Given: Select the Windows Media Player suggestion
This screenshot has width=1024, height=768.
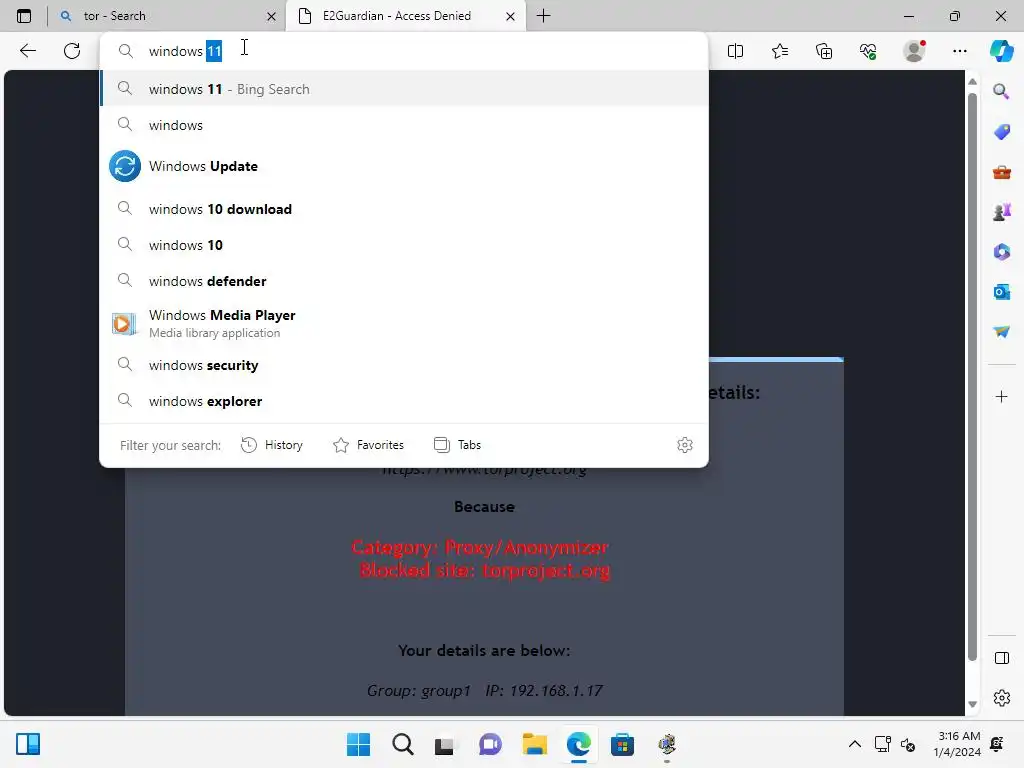Looking at the screenshot, I should (x=404, y=323).
